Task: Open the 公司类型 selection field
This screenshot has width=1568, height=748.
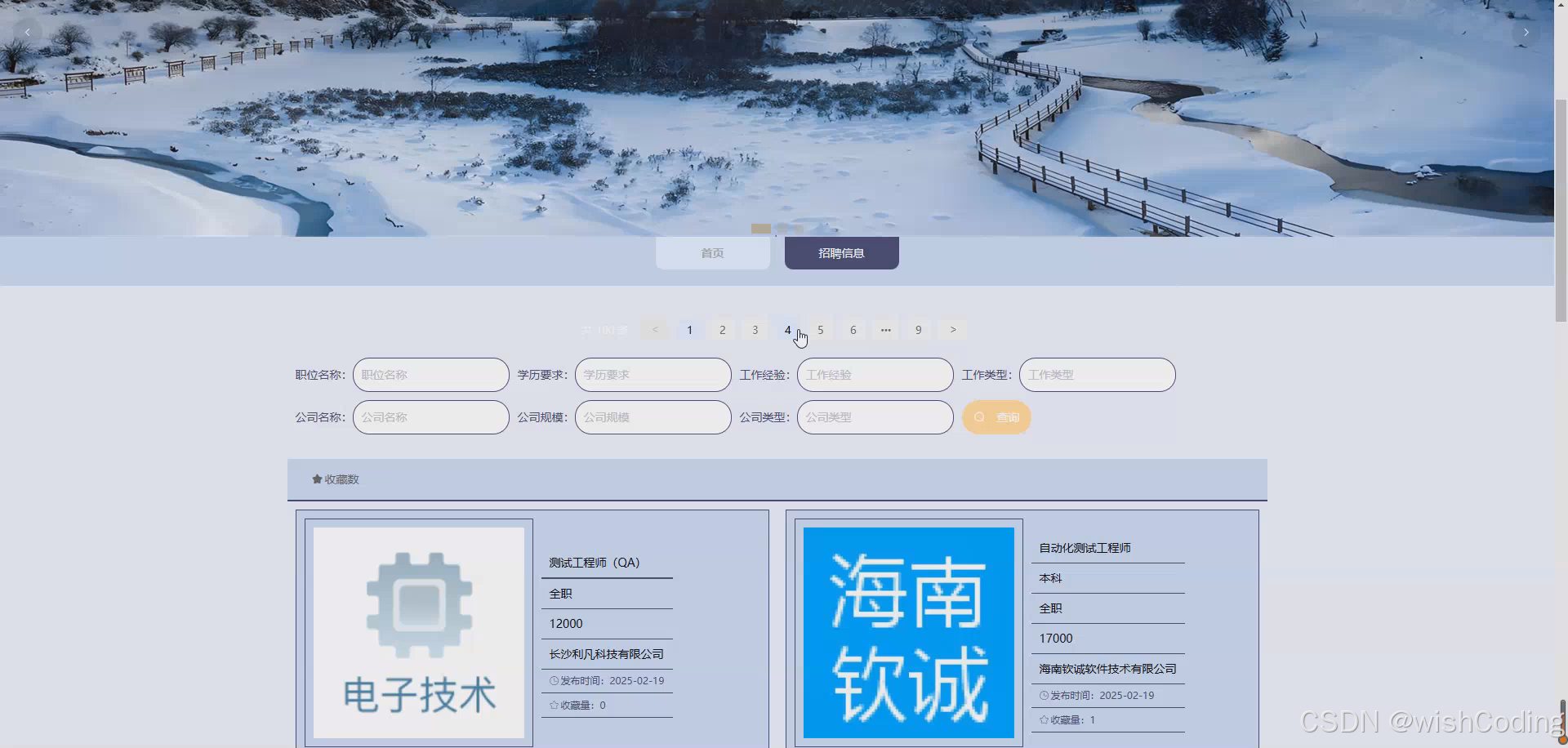Action: (x=874, y=416)
